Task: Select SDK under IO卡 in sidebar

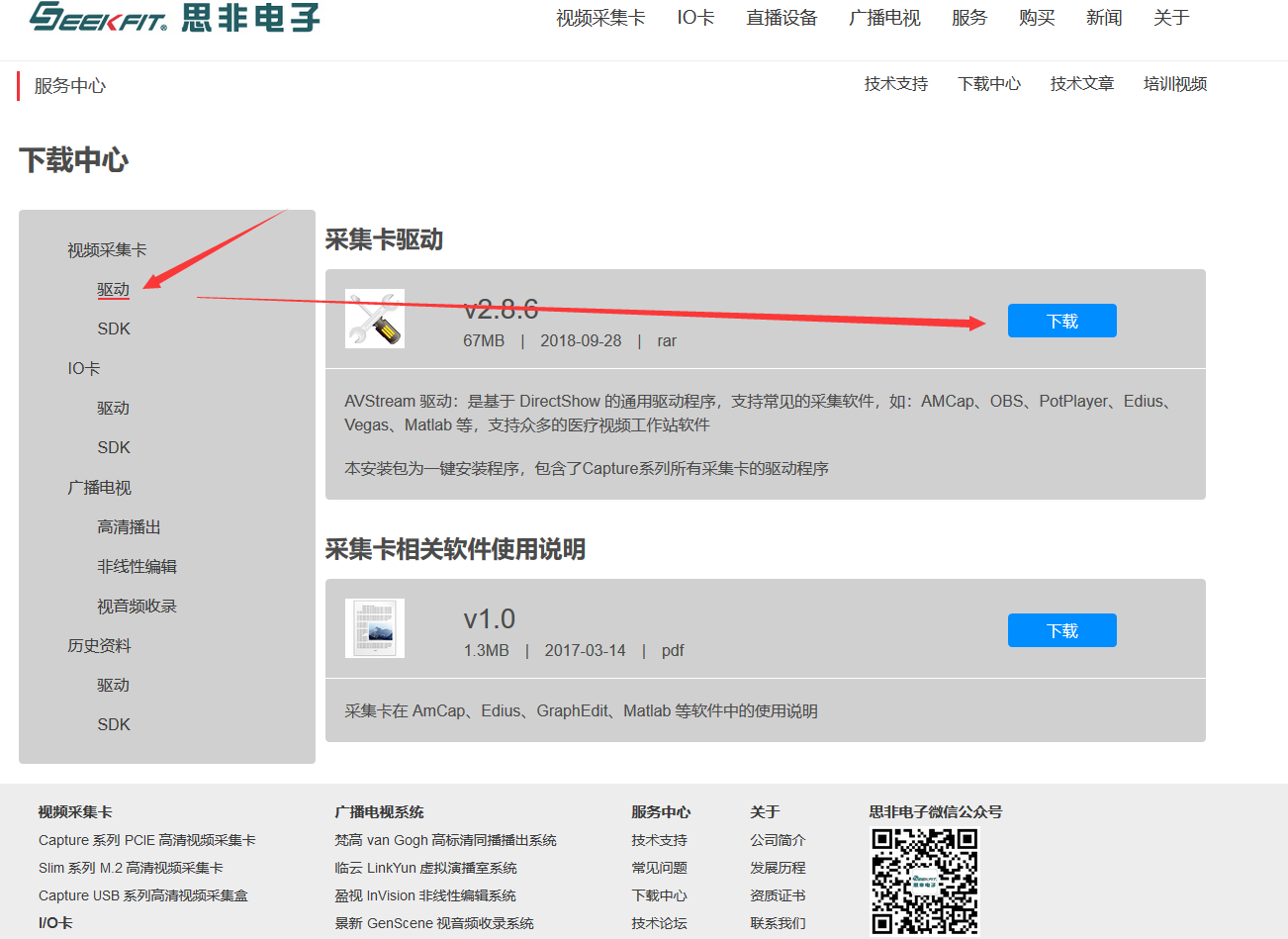Action: [x=114, y=447]
